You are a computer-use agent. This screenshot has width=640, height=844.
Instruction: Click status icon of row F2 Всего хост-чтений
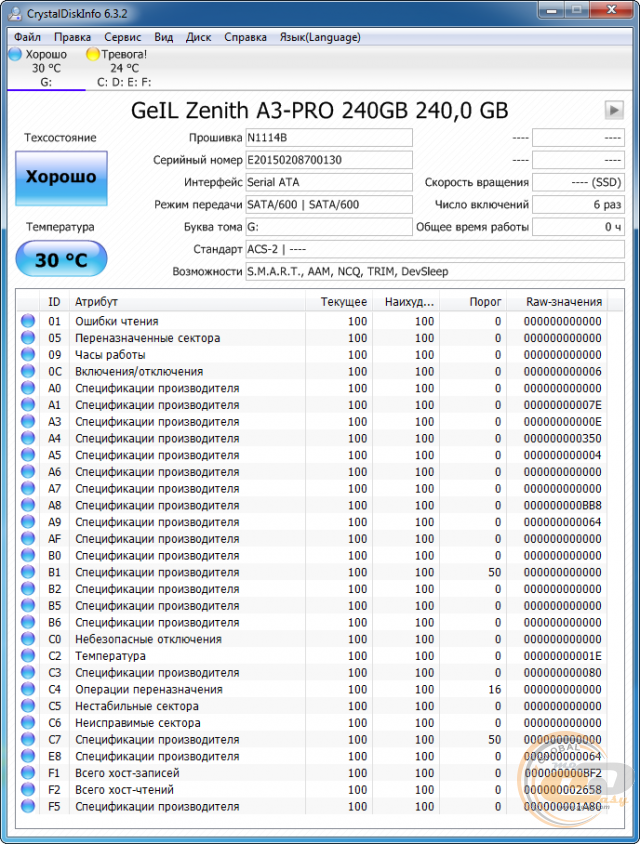[x=28, y=790]
